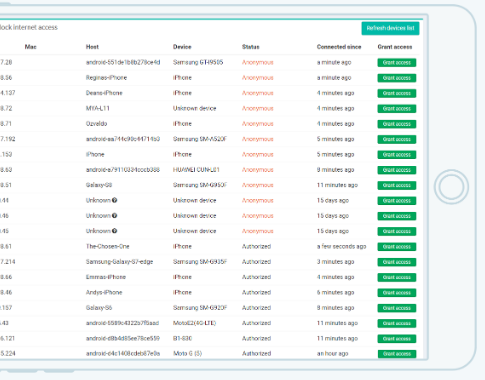Click device name Samsung SM-G935F
This screenshot has width=485, height=380.
tap(200, 262)
